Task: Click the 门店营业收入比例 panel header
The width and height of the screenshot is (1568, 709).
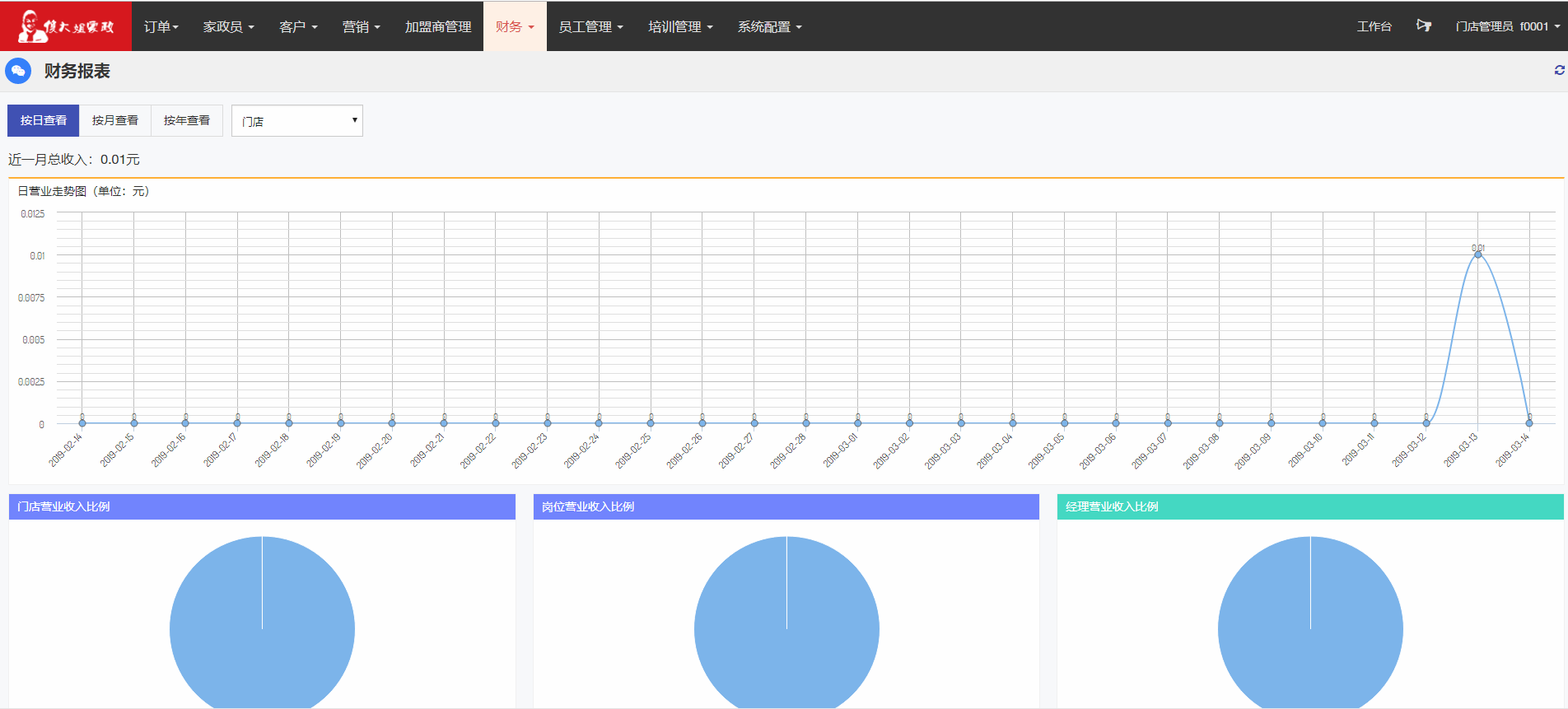Action: (262, 506)
